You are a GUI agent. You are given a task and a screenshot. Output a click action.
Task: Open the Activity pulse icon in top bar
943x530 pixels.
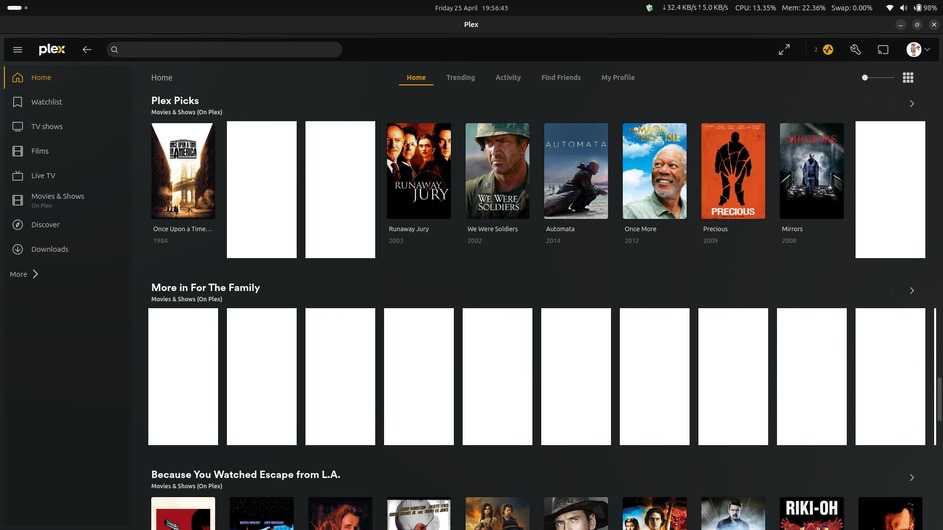tap(827, 50)
